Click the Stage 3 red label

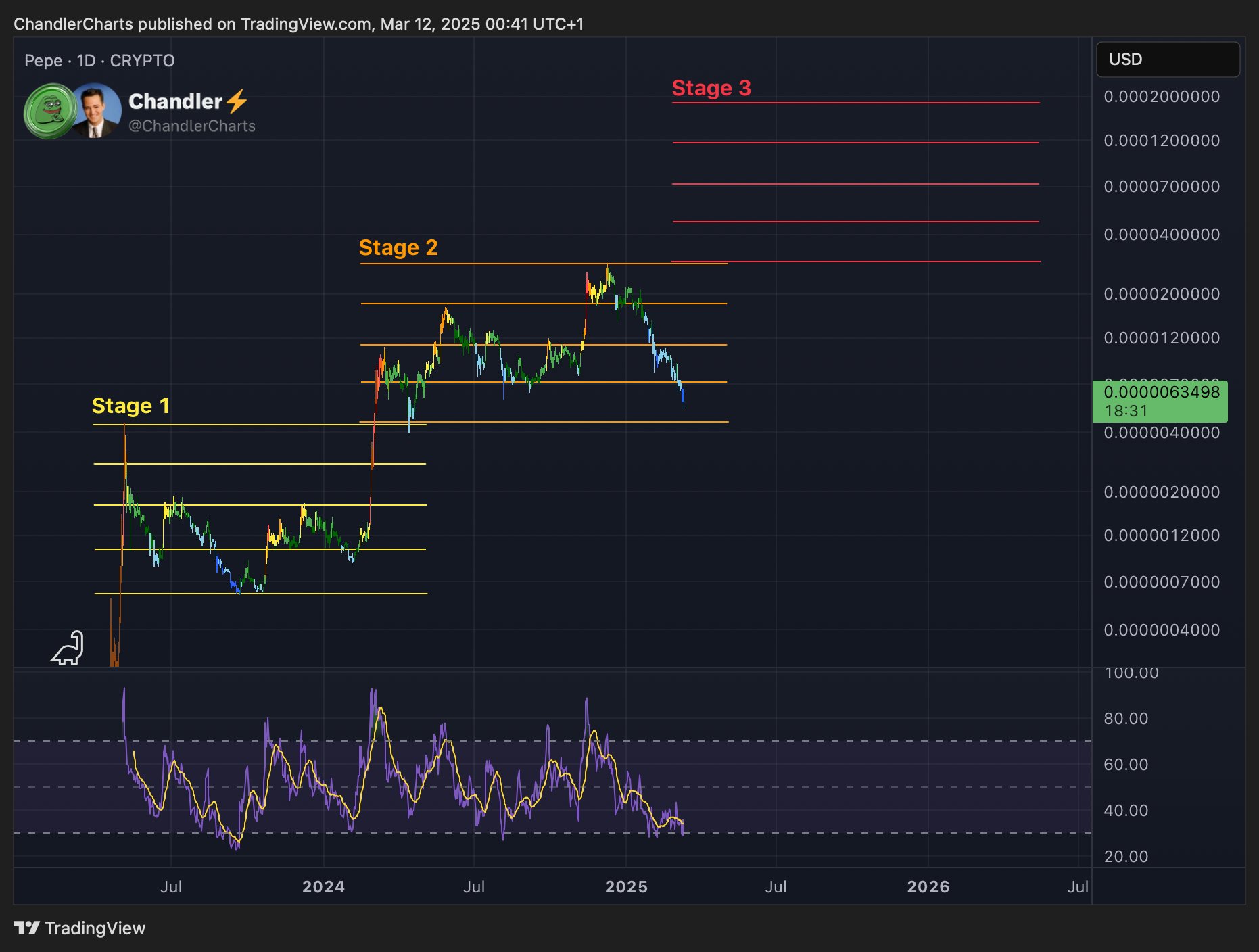(711, 88)
